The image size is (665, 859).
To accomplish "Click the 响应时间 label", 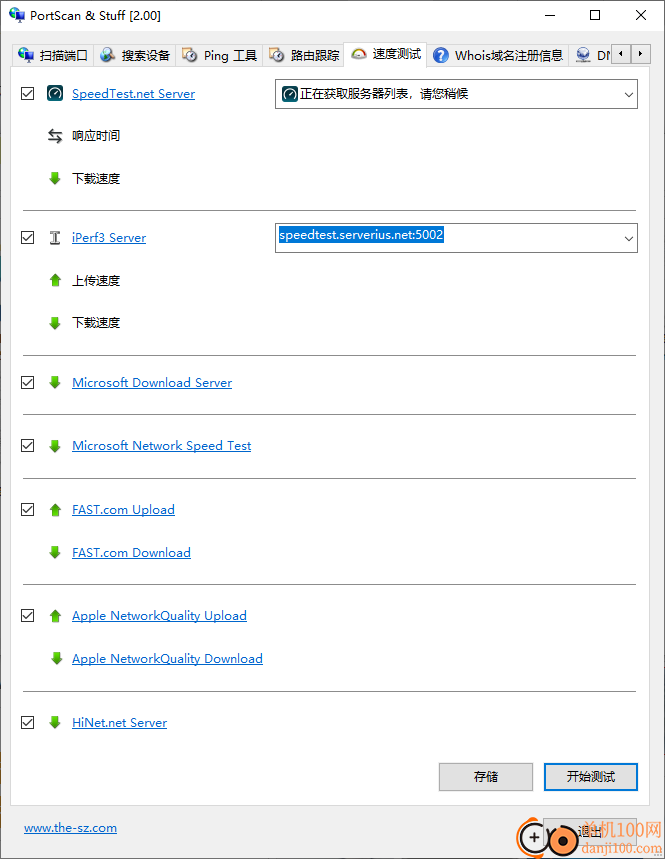I will tap(96, 136).
